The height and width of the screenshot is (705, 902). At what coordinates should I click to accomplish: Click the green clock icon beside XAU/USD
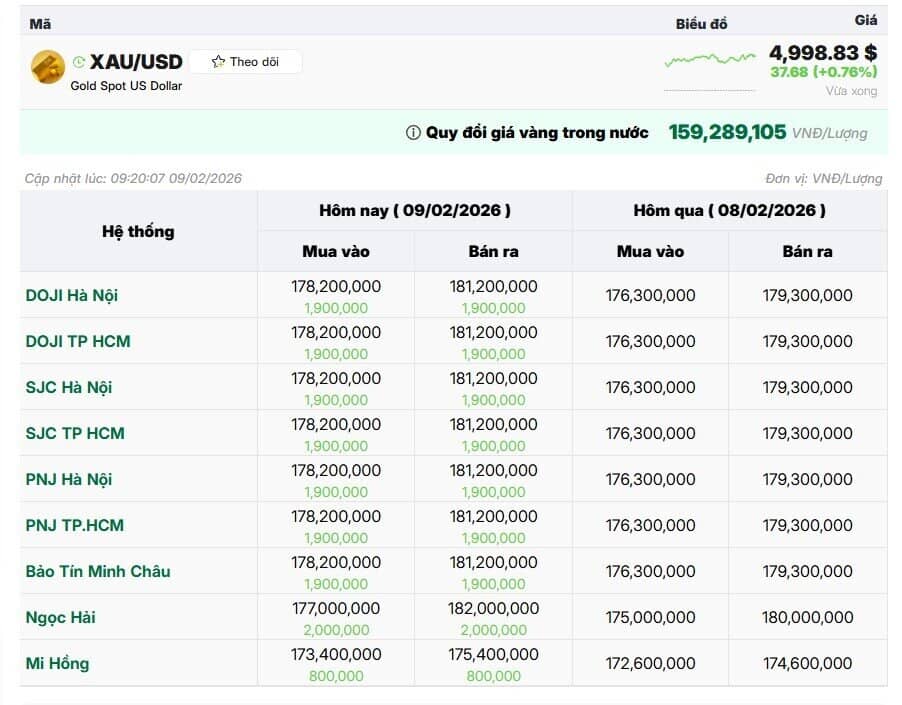[x=80, y=62]
